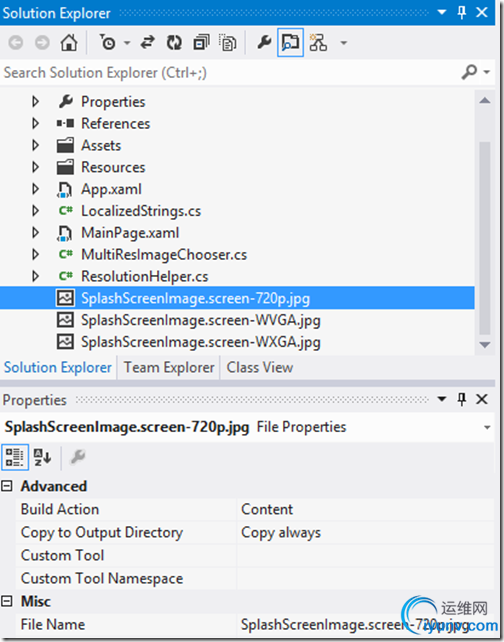
Task: Collapse the Advanced properties section
Action: click(x=7, y=486)
